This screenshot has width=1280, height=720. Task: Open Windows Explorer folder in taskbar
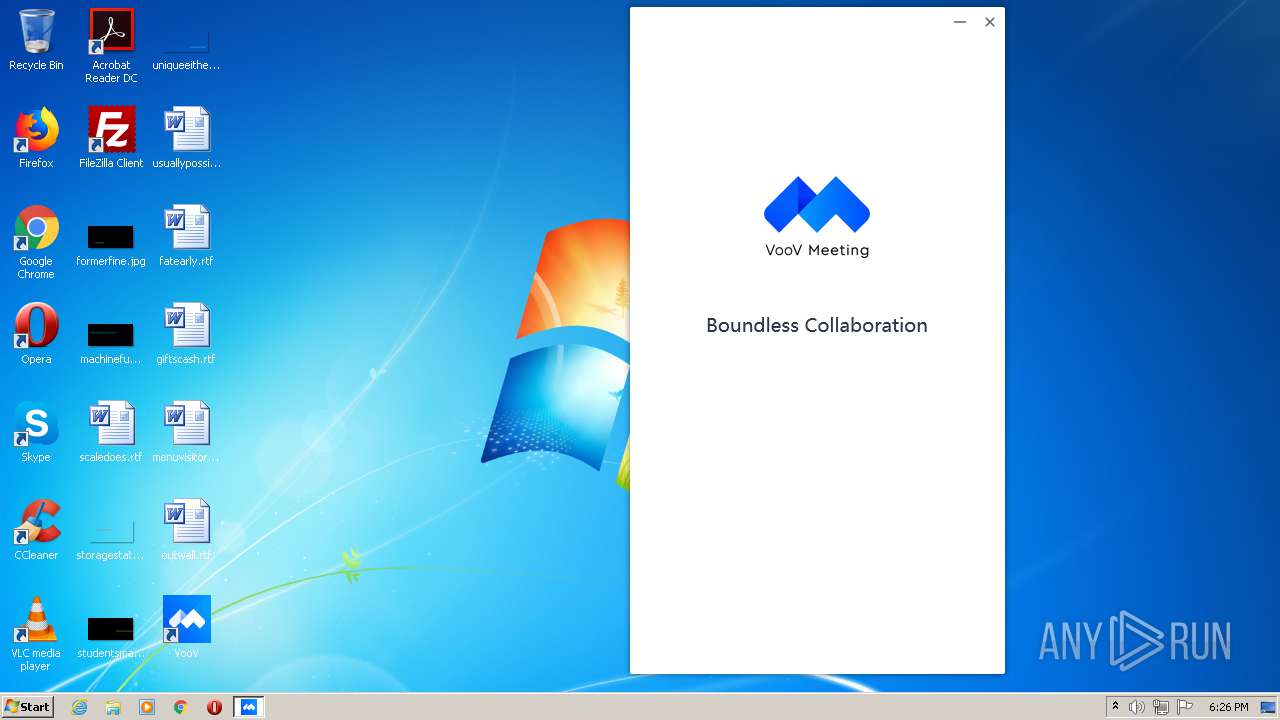pyautogui.click(x=113, y=707)
